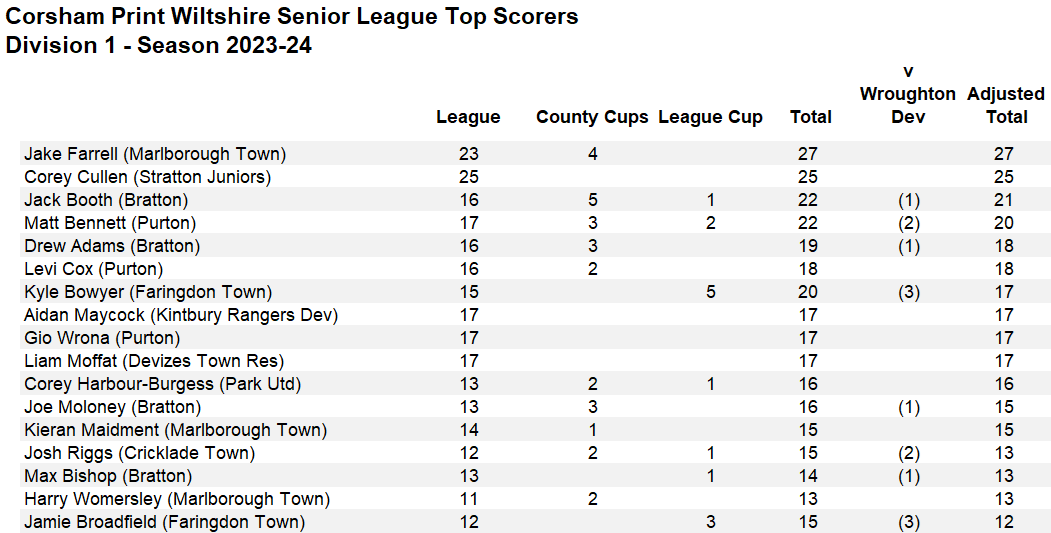Select Josh Riggs (Cricklade Town) row
The width and height of the screenshot is (1051, 533).
139,453
